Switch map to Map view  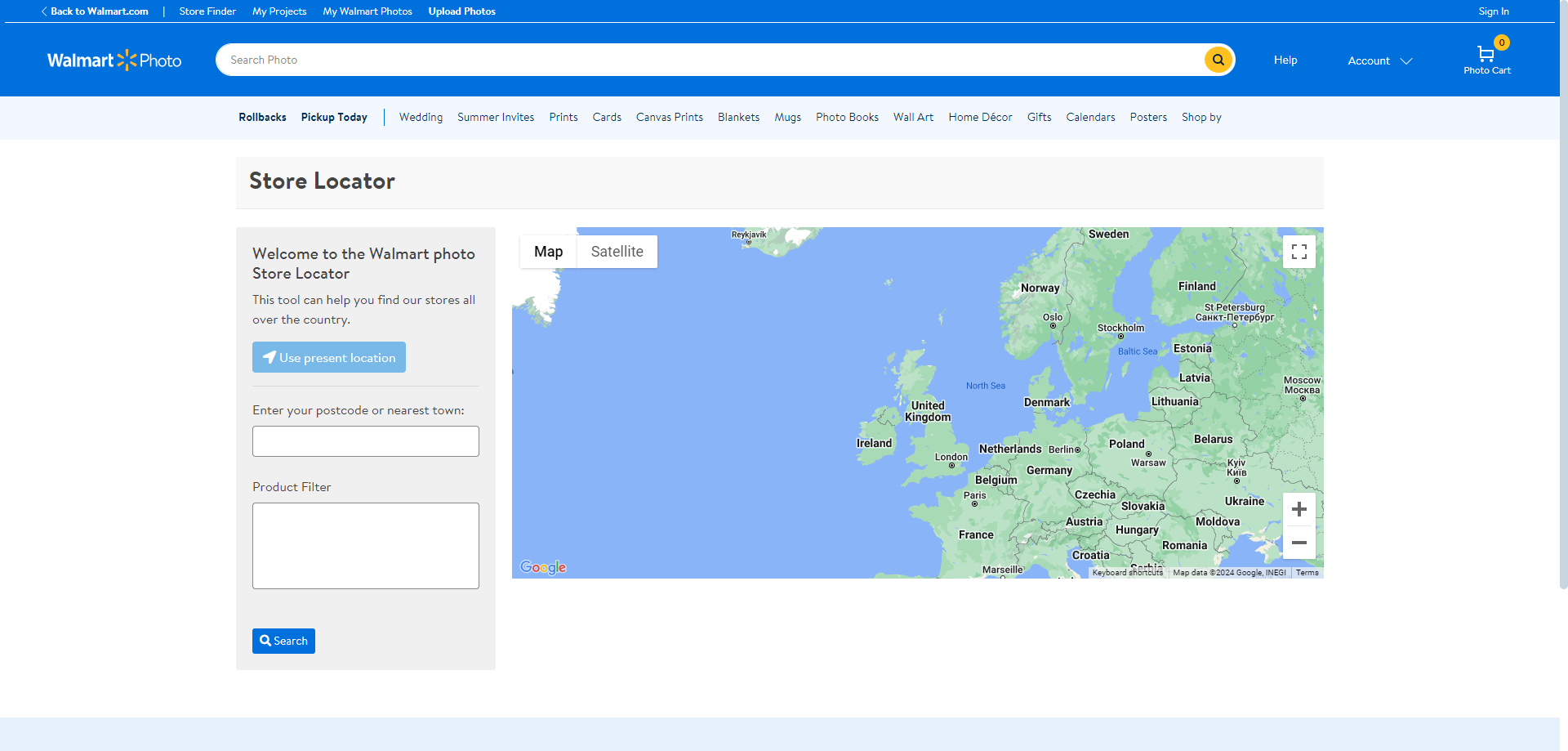[x=548, y=252]
